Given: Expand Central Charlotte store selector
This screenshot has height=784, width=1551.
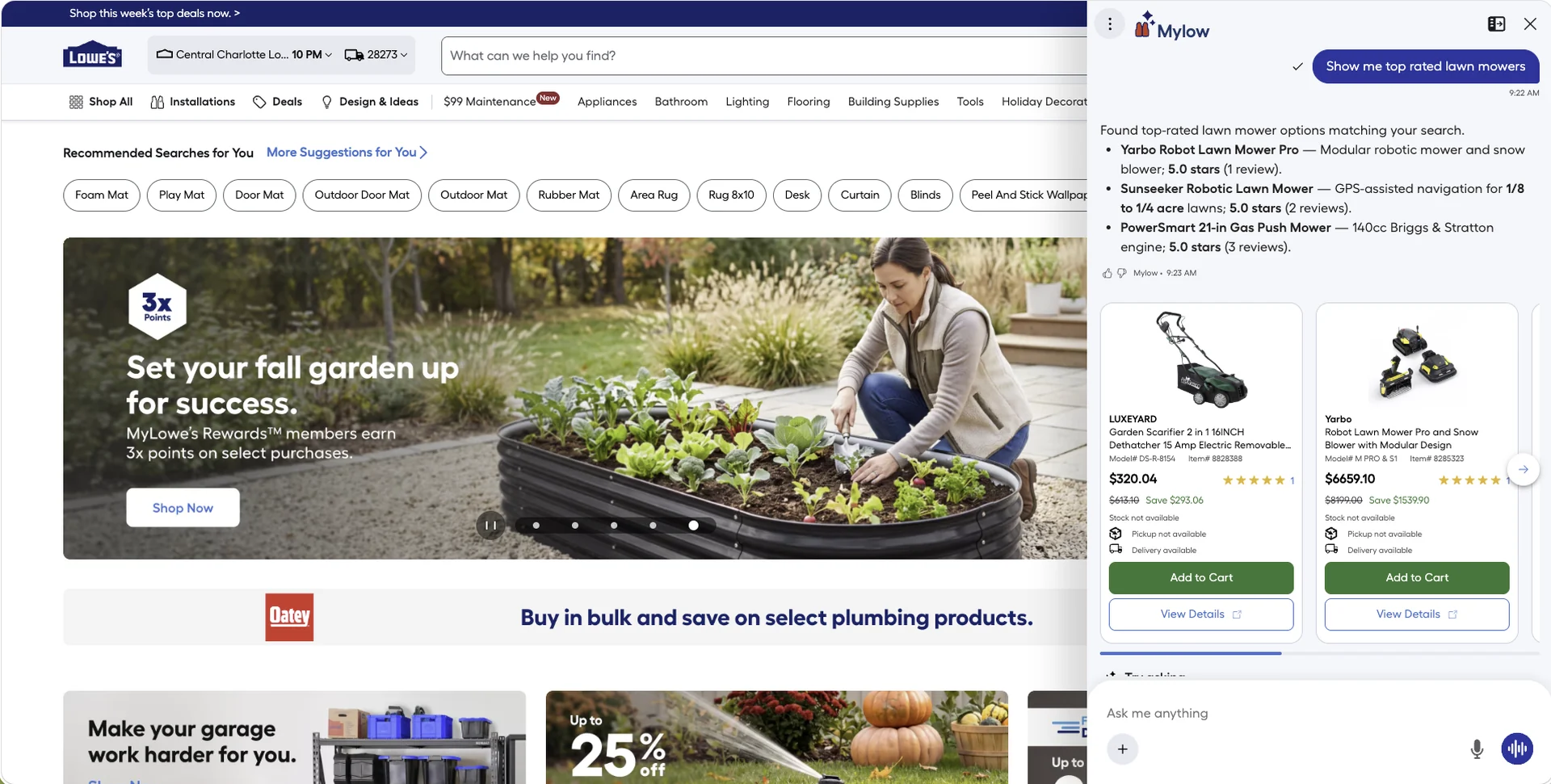Looking at the screenshot, I should pyautogui.click(x=244, y=54).
